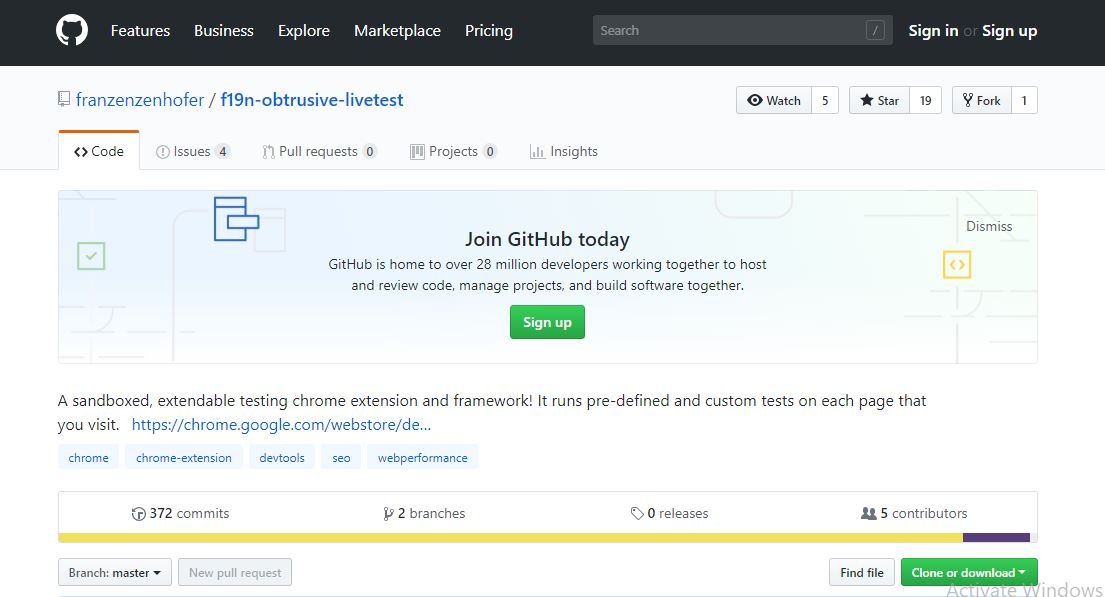View the 2 branches

424,513
